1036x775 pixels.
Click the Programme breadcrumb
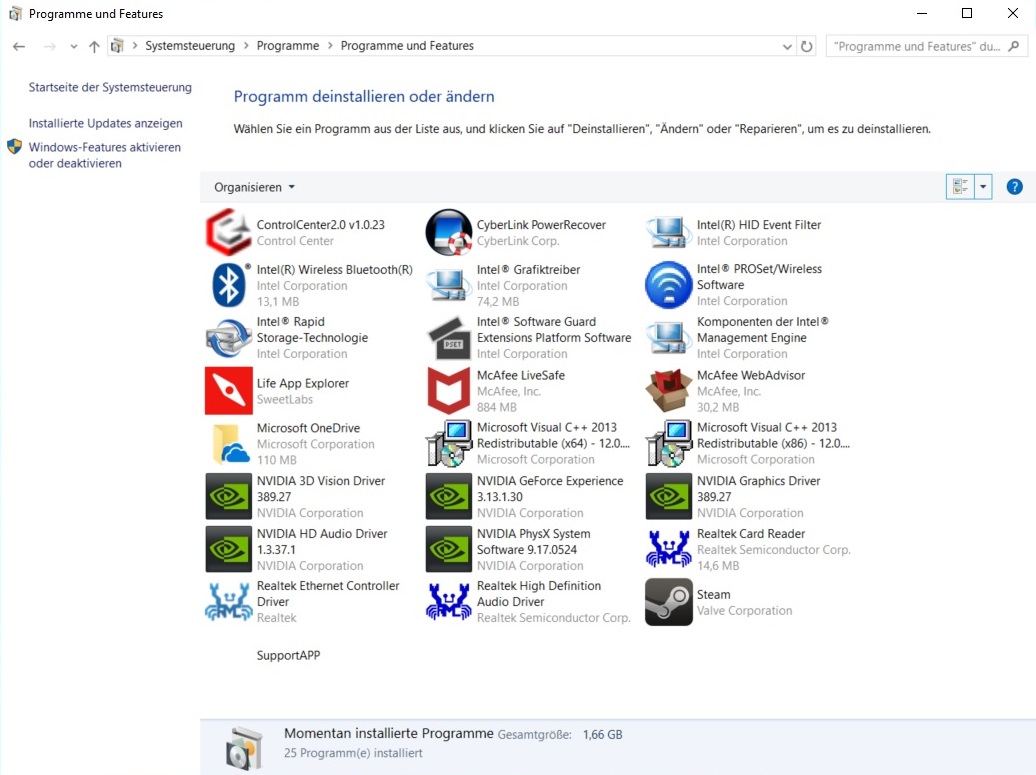(x=287, y=46)
